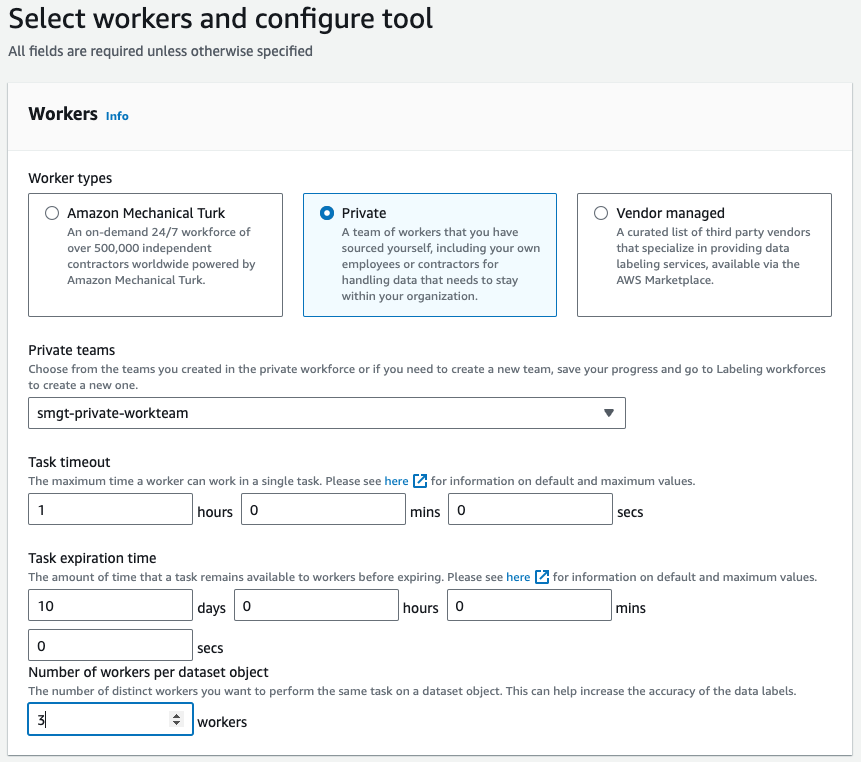861x762 pixels.
Task: Focus the Task expiration secs field
Action: click(110, 646)
